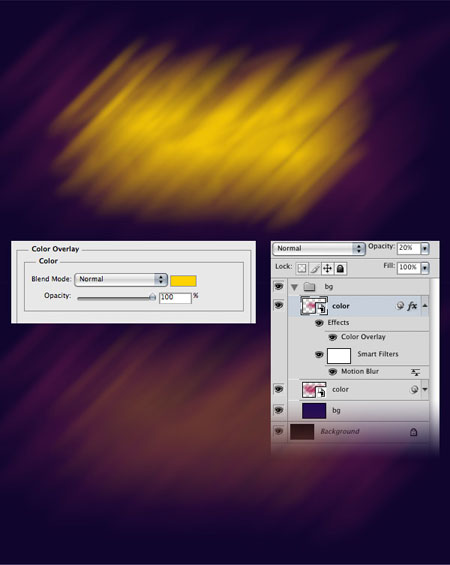Collapse effects arrow on selected color layer

click(425, 306)
